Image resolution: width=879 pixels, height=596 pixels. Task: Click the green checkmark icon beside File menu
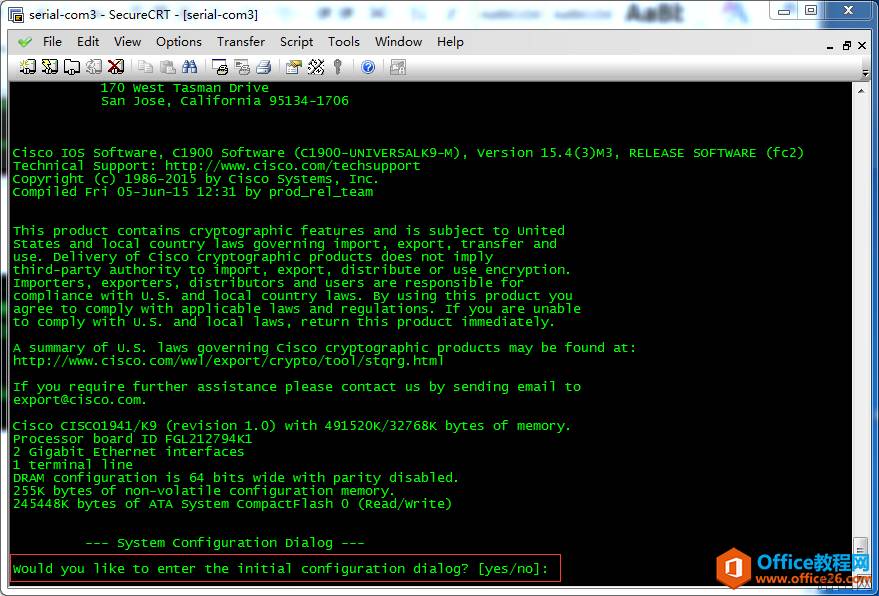[x=25, y=42]
